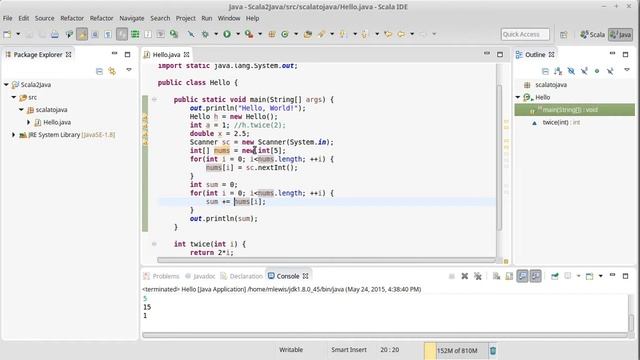Open Package Explorer view menu triangle
This screenshot has width=640, height=360.
pos(129,70)
